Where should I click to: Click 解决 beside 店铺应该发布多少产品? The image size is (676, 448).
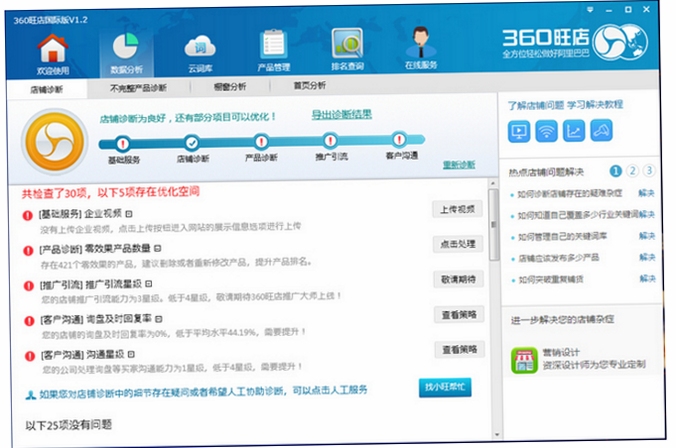click(648, 257)
